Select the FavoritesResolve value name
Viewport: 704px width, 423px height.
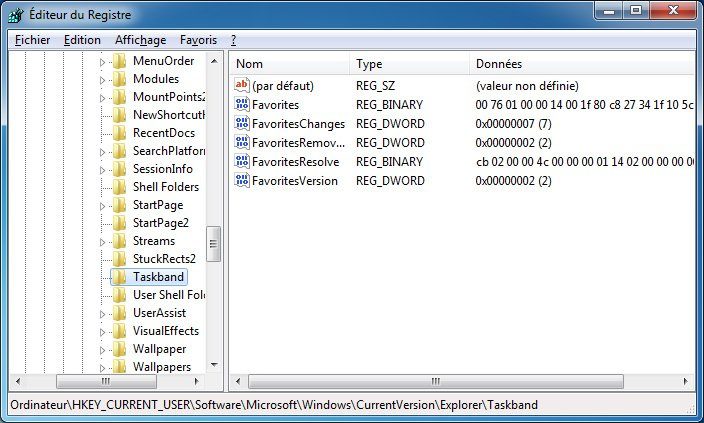tap(295, 162)
